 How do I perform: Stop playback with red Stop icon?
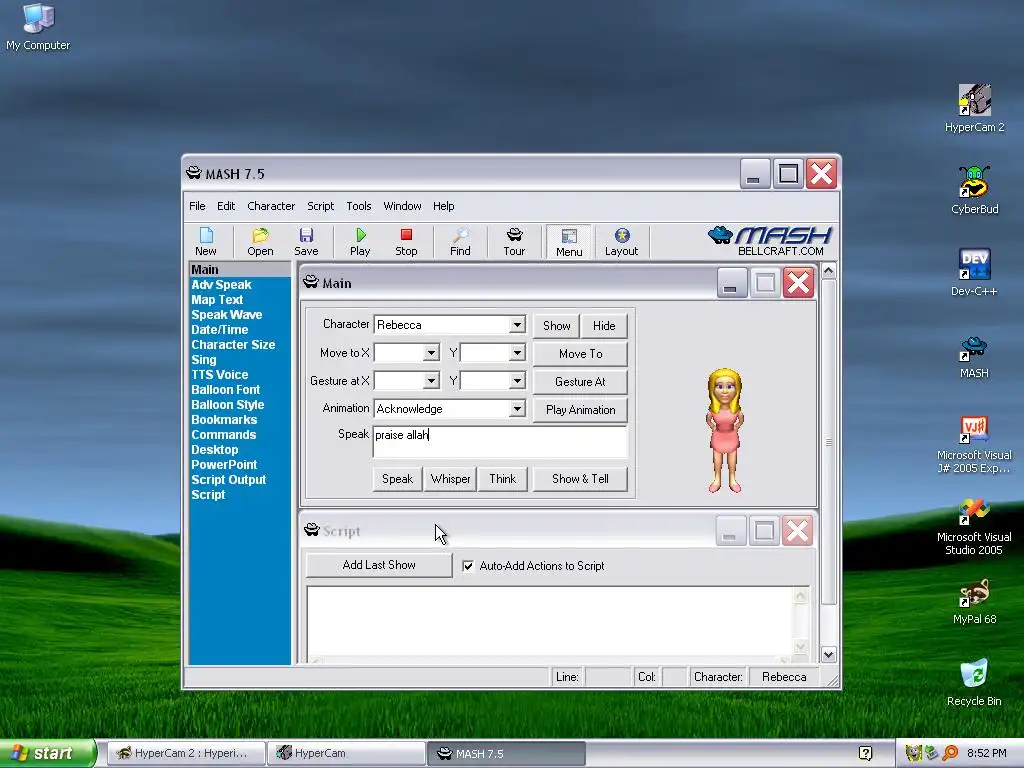406,241
